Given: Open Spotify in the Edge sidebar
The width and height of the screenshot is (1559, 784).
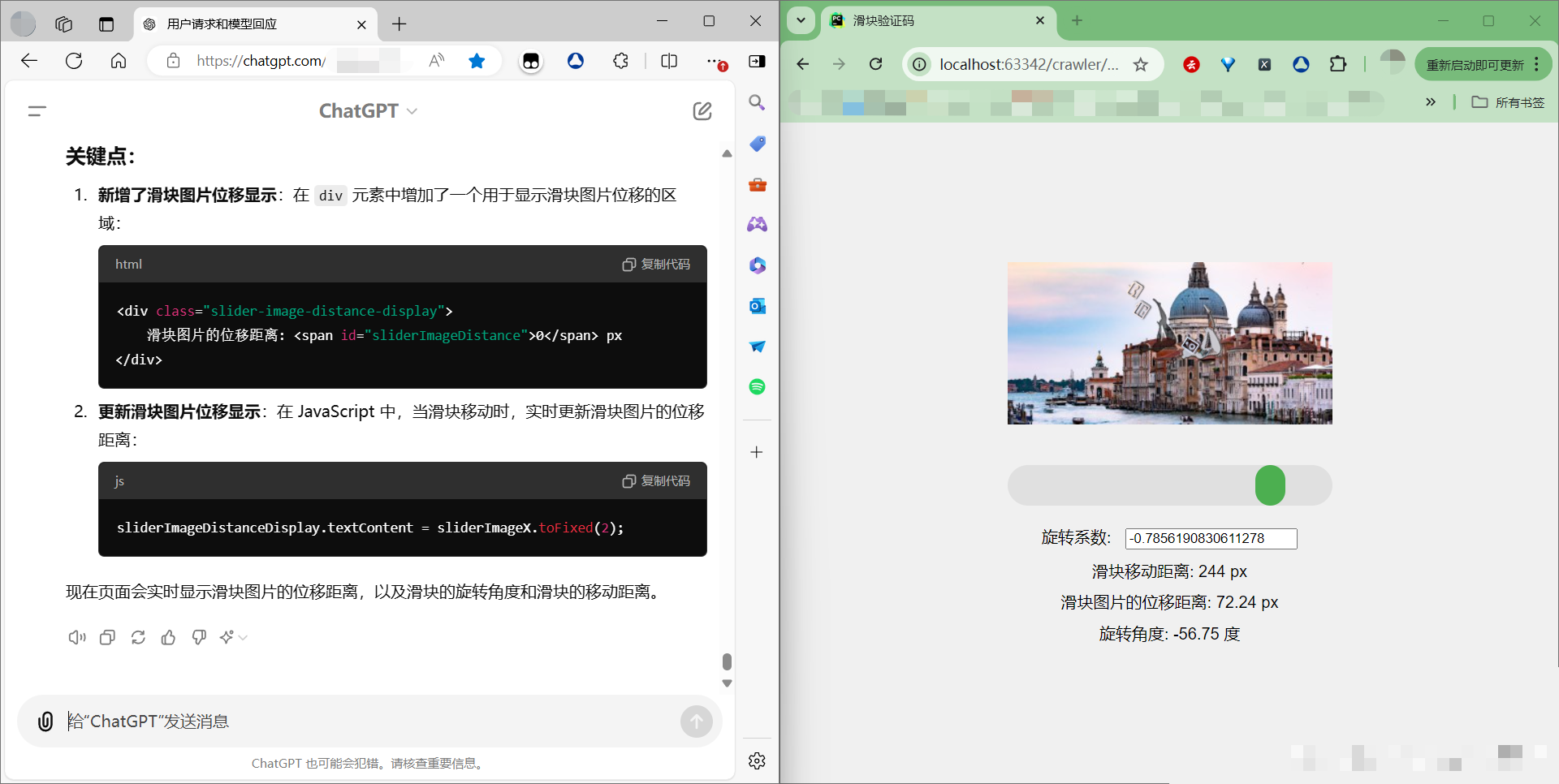Looking at the screenshot, I should tap(757, 387).
